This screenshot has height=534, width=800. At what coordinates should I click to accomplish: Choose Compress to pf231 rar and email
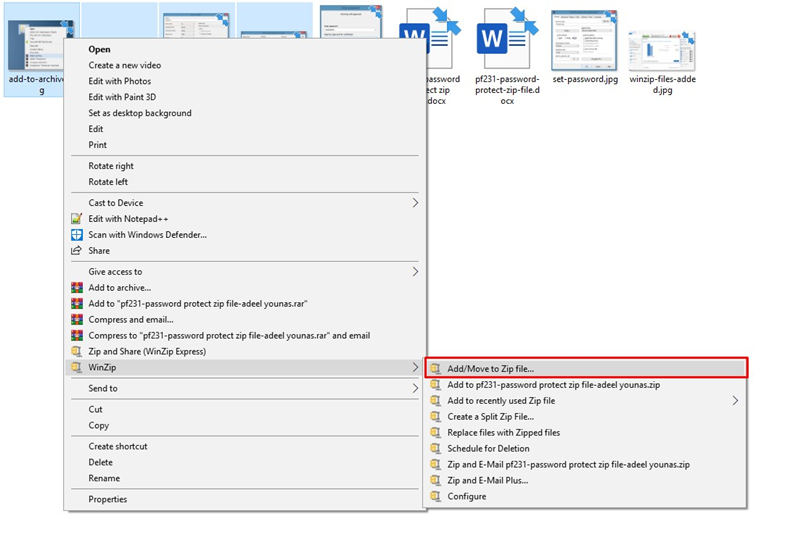click(229, 336)
